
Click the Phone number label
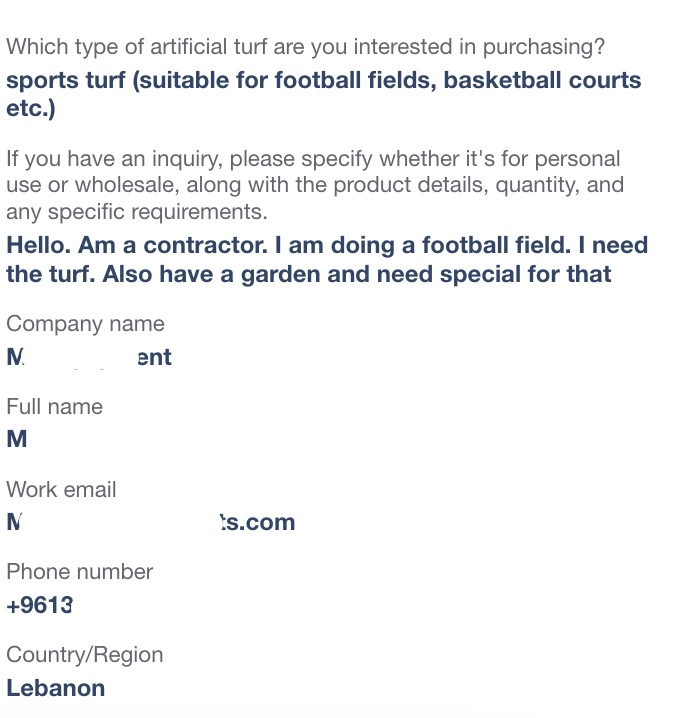[80, 572]
